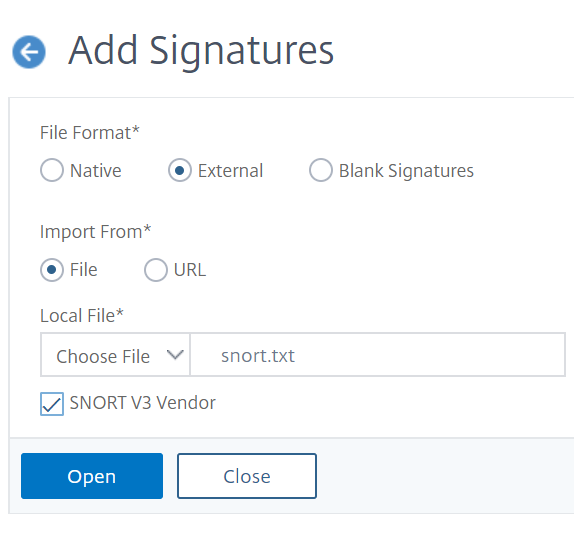Image resolution: width=574 pixels, height=533 pixels.
Task: Select the External file format
Action: click(x=179, y=170)
